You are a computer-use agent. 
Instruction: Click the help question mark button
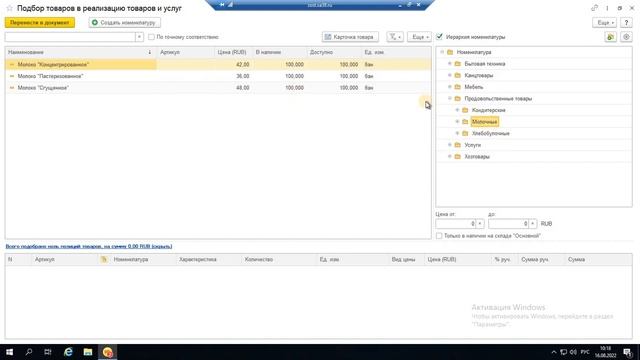[626, 23]
